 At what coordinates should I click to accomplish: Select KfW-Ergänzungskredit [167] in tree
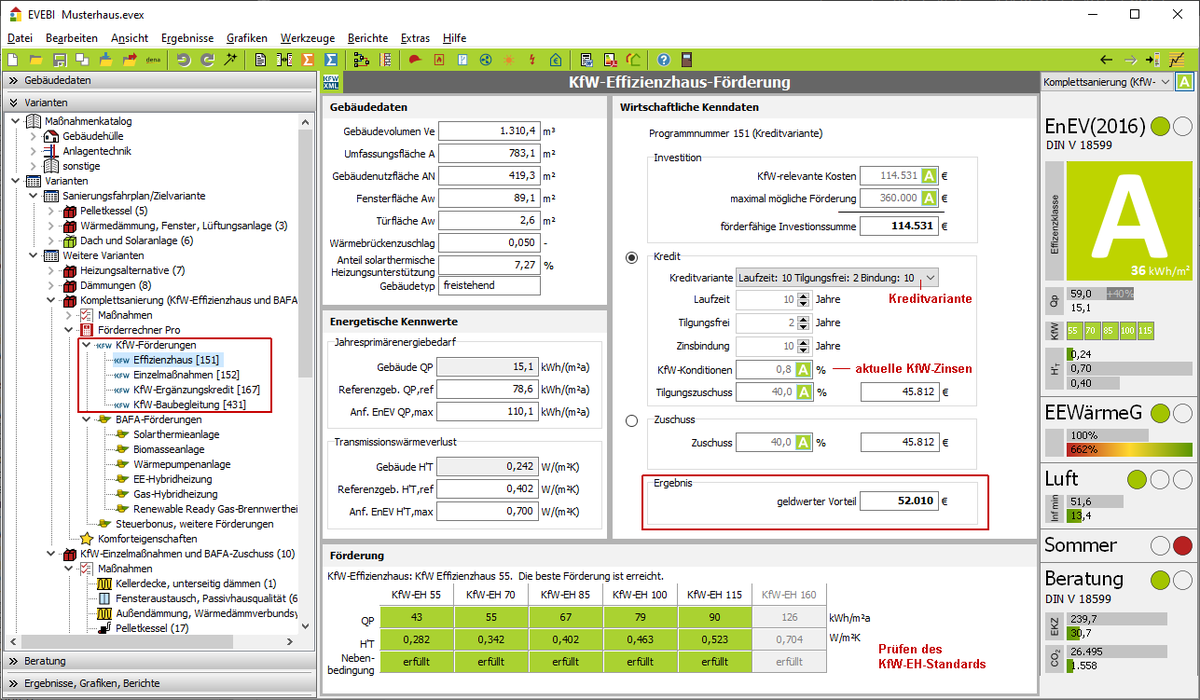197,389
